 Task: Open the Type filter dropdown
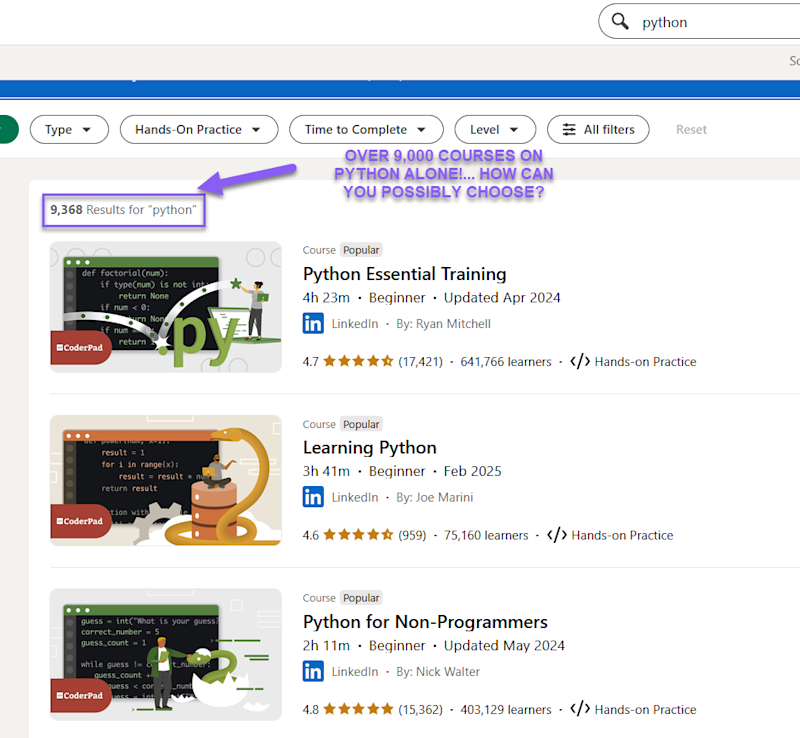[x=69, y=130]
